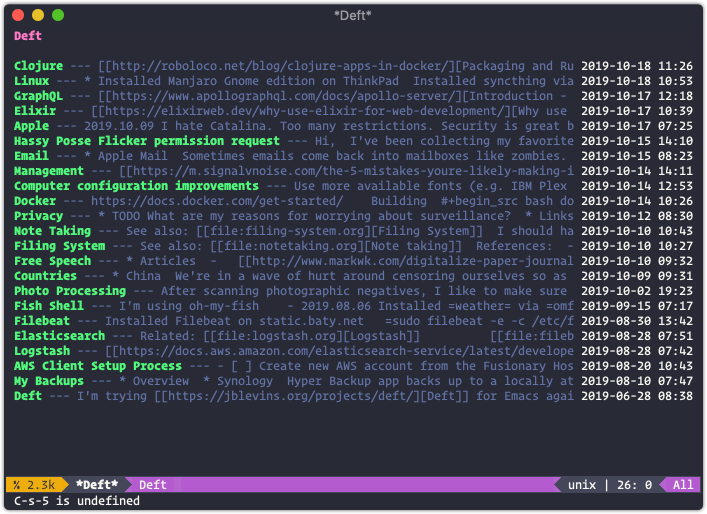Select the Countries note title
Viewport: 707px width, 514px height.
(x=46, y=276)
